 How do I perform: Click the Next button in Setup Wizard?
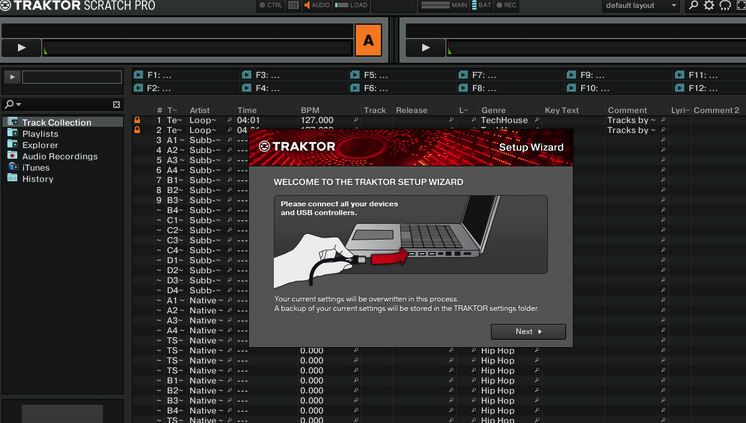(x=528, y=332)
